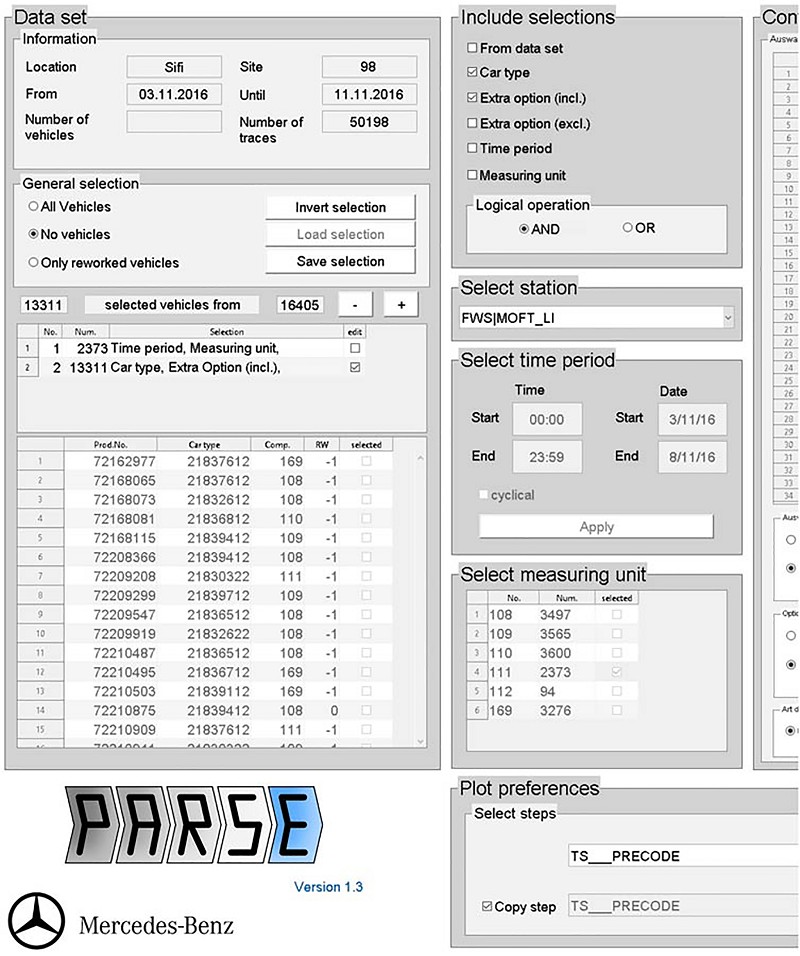800x956 pixels.
Task: Toggle selected checkbox for vehicle 72208366
Action: point(366,557)
